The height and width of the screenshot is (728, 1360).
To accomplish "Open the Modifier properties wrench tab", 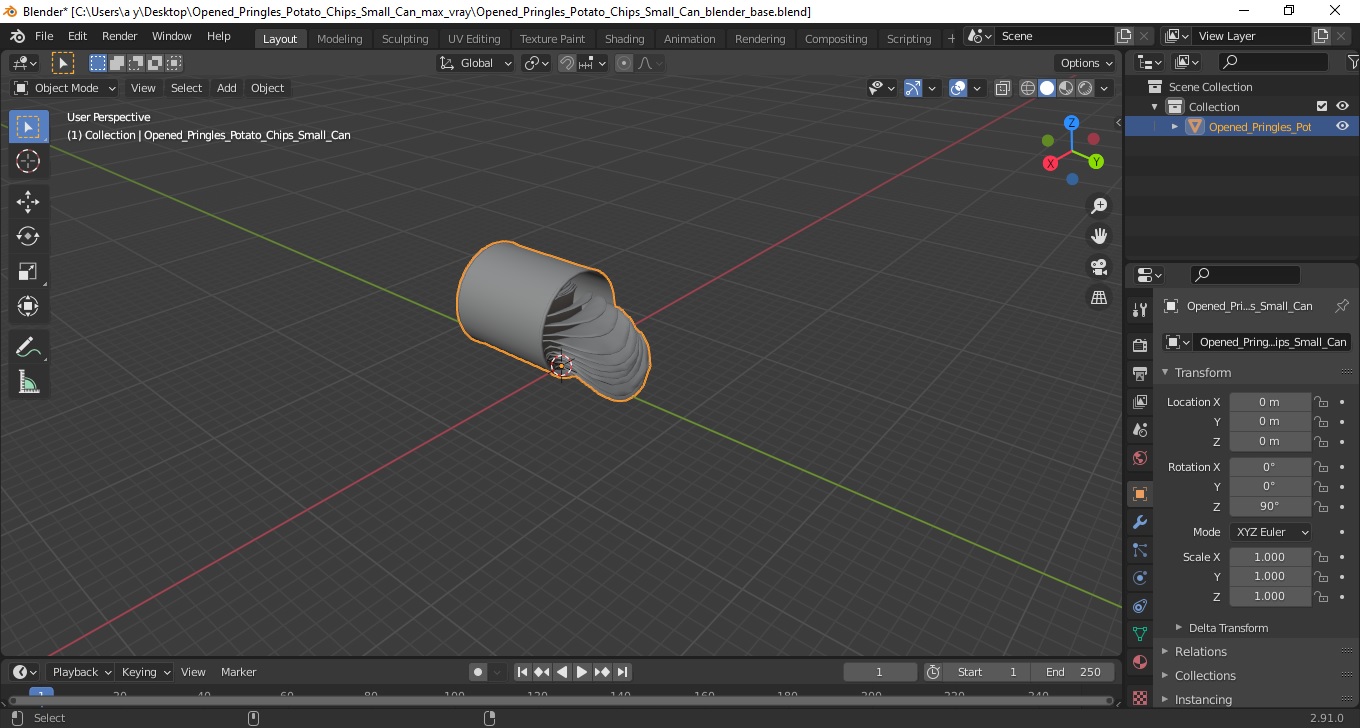I will 1140,522.
